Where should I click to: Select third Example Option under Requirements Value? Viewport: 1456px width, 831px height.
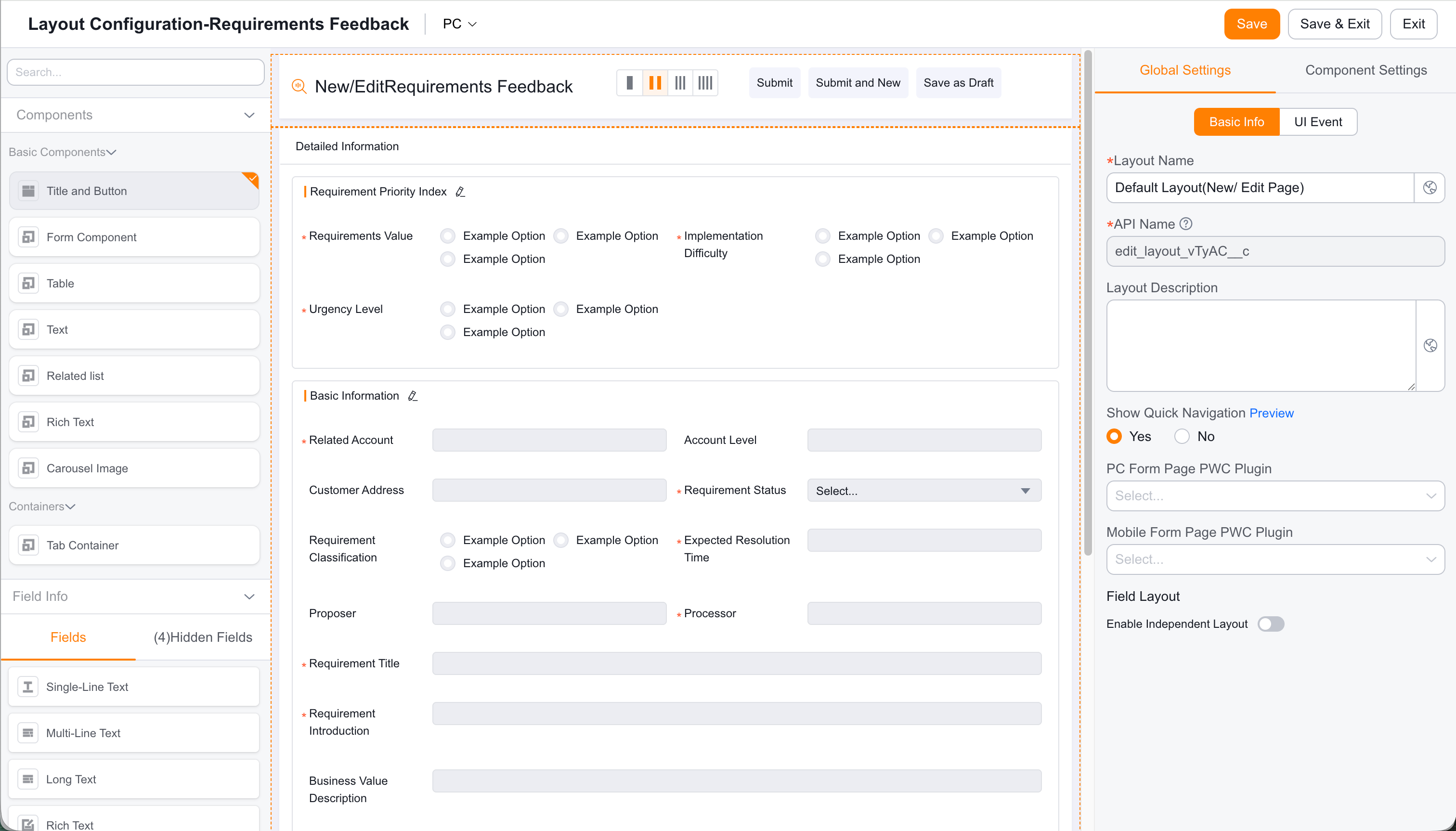coord(448,259)
